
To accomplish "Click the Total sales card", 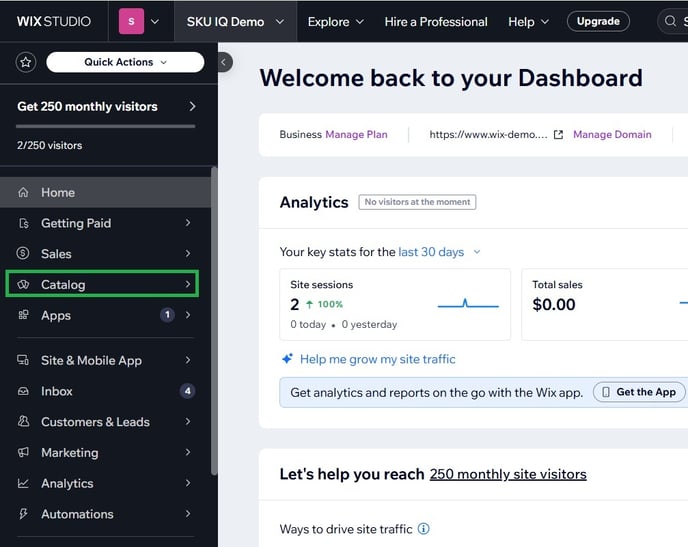I will (605, 304).
